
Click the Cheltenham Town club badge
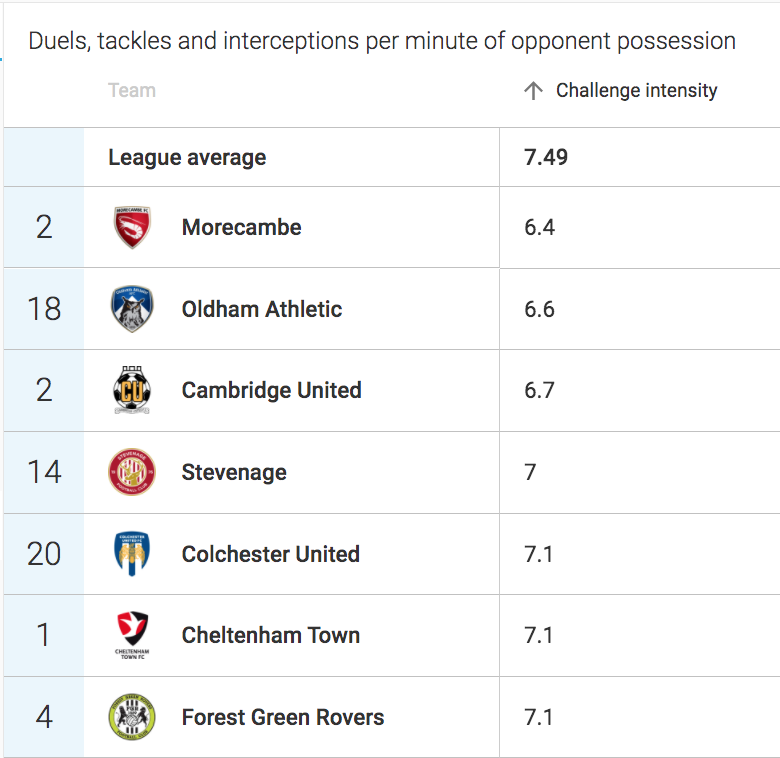[132, 636]
